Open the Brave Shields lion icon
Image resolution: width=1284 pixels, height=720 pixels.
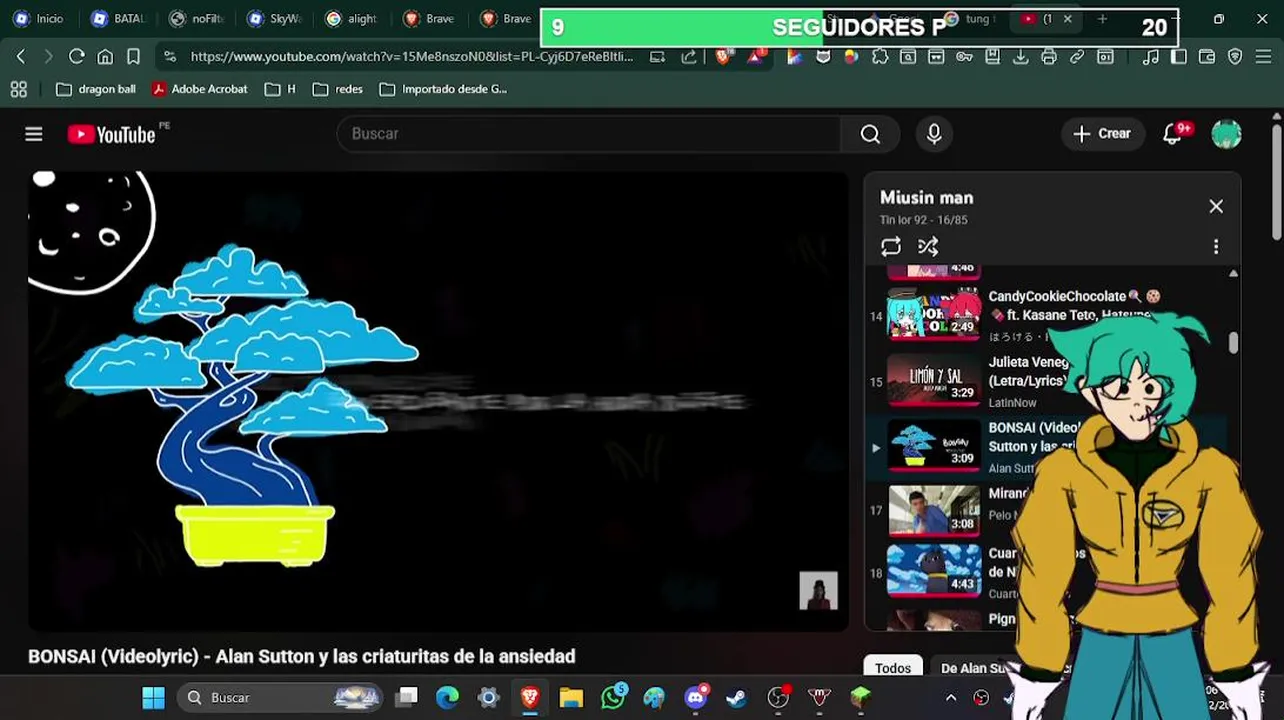click(x=723, y=57)
